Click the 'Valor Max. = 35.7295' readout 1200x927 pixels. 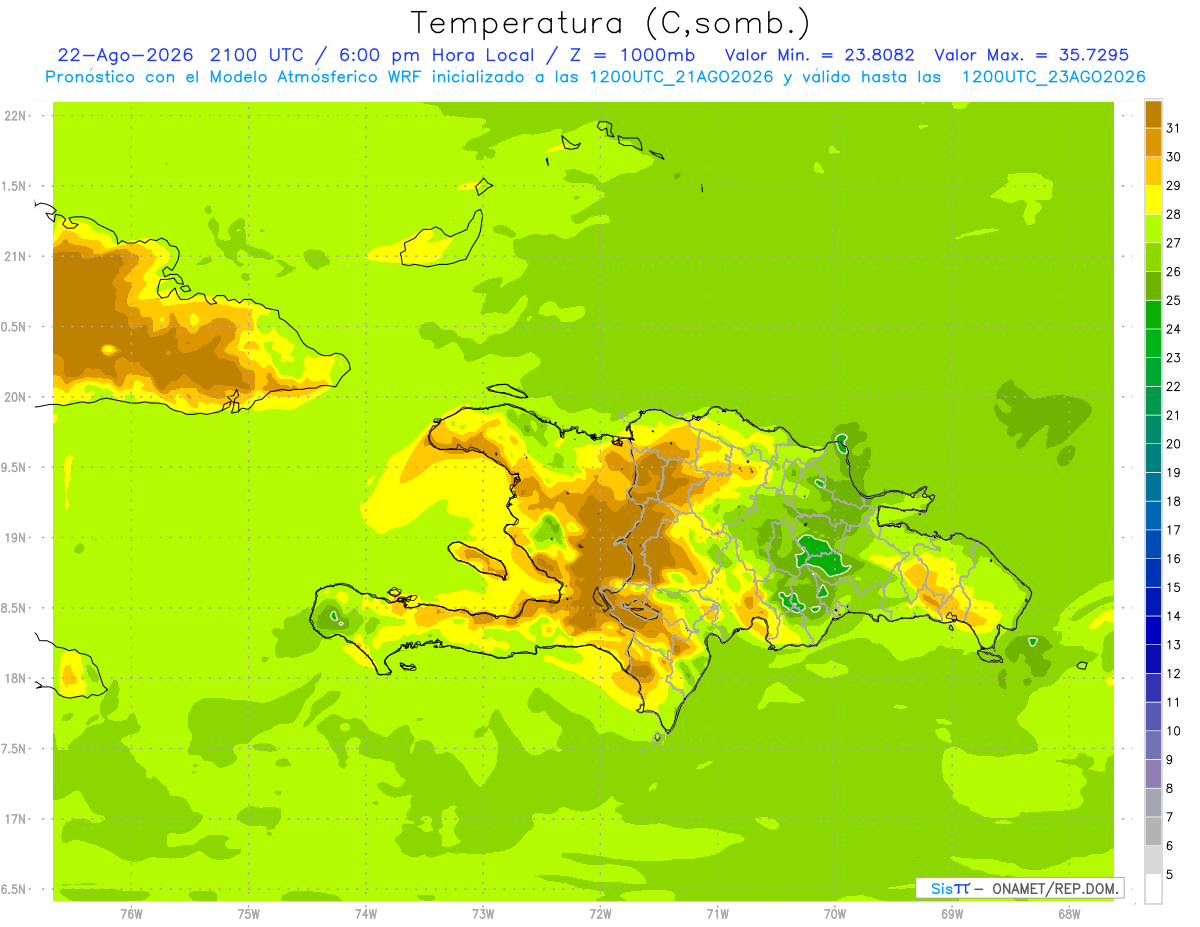tap(1033, 55)
